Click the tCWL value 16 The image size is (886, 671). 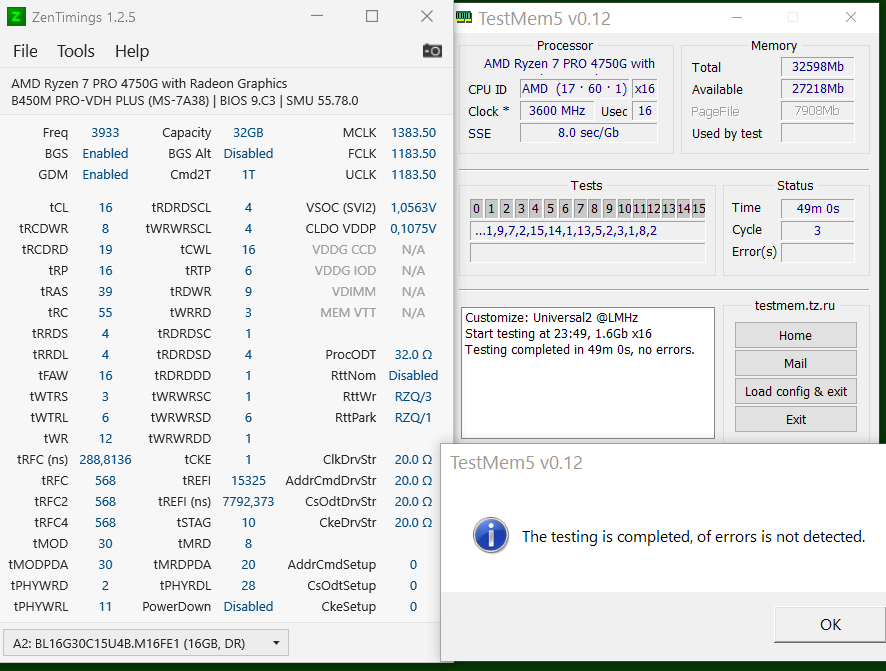coord(248,250)
